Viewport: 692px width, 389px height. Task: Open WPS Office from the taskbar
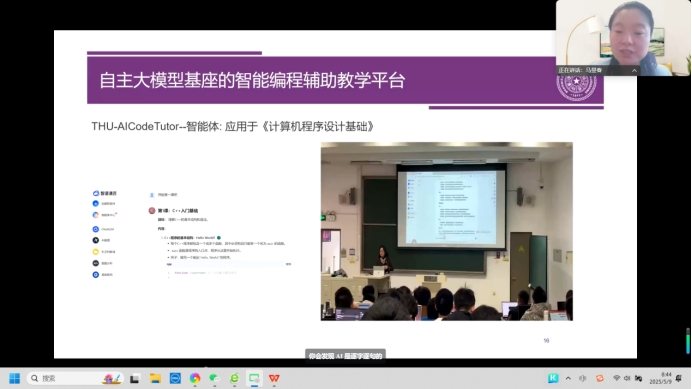point(274,378)
